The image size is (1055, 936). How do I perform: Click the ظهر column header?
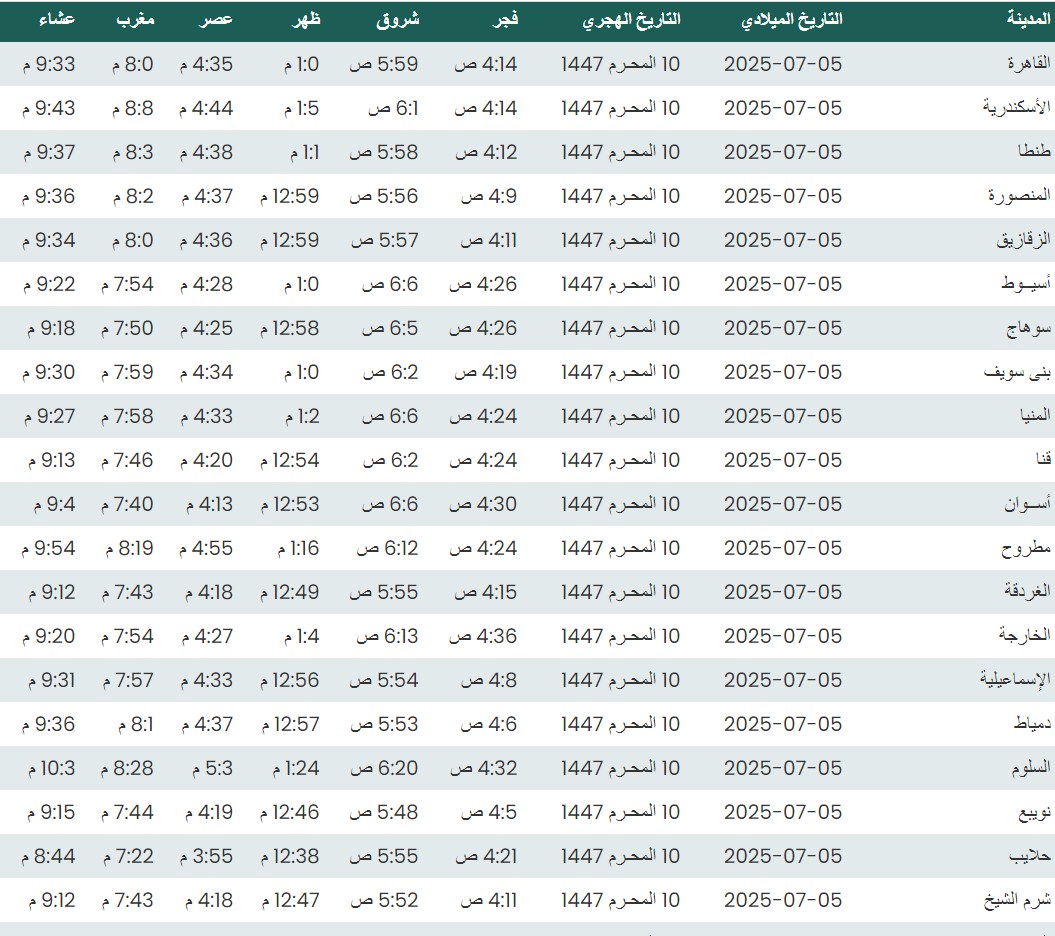coord(304,19)
